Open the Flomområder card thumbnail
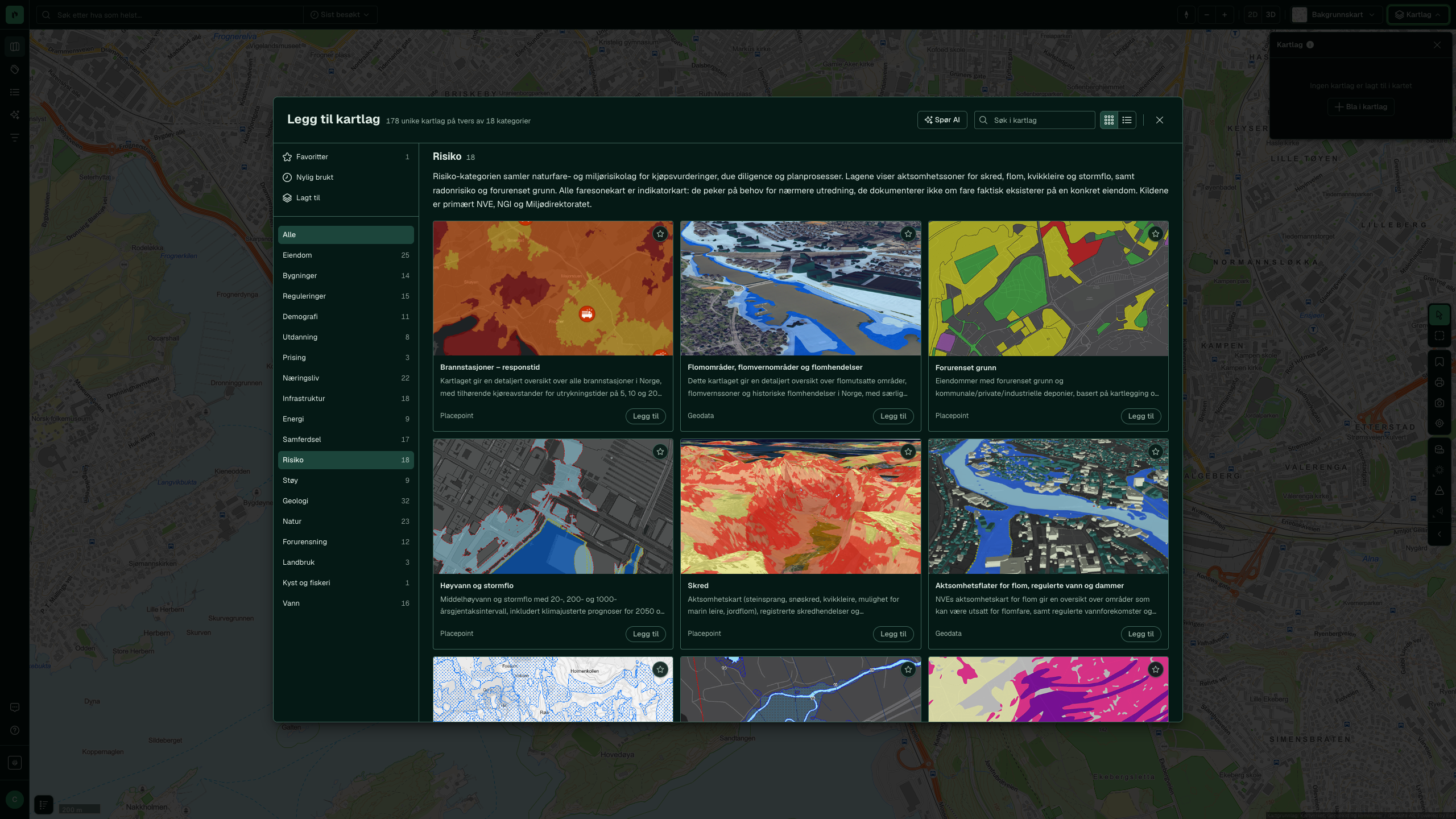Viewport: 1456px width, 819px height. click(x=800, y=288)
